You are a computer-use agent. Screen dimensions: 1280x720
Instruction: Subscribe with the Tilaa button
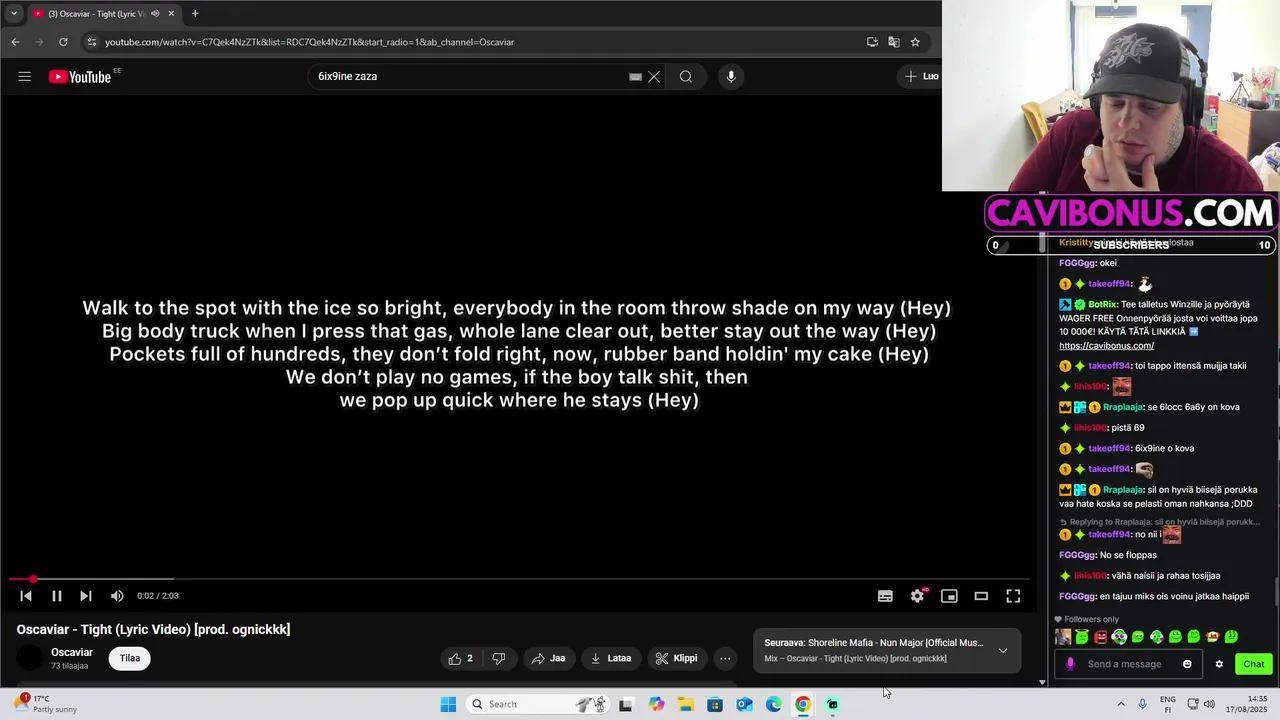tap(130, 658)
